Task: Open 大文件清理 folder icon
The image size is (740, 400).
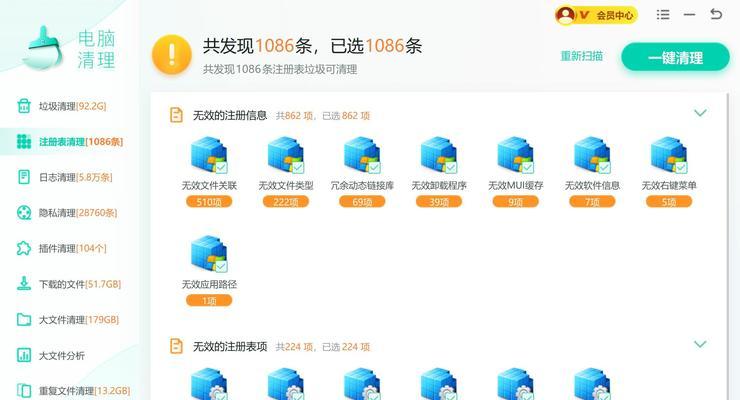Action: (24, 319)
